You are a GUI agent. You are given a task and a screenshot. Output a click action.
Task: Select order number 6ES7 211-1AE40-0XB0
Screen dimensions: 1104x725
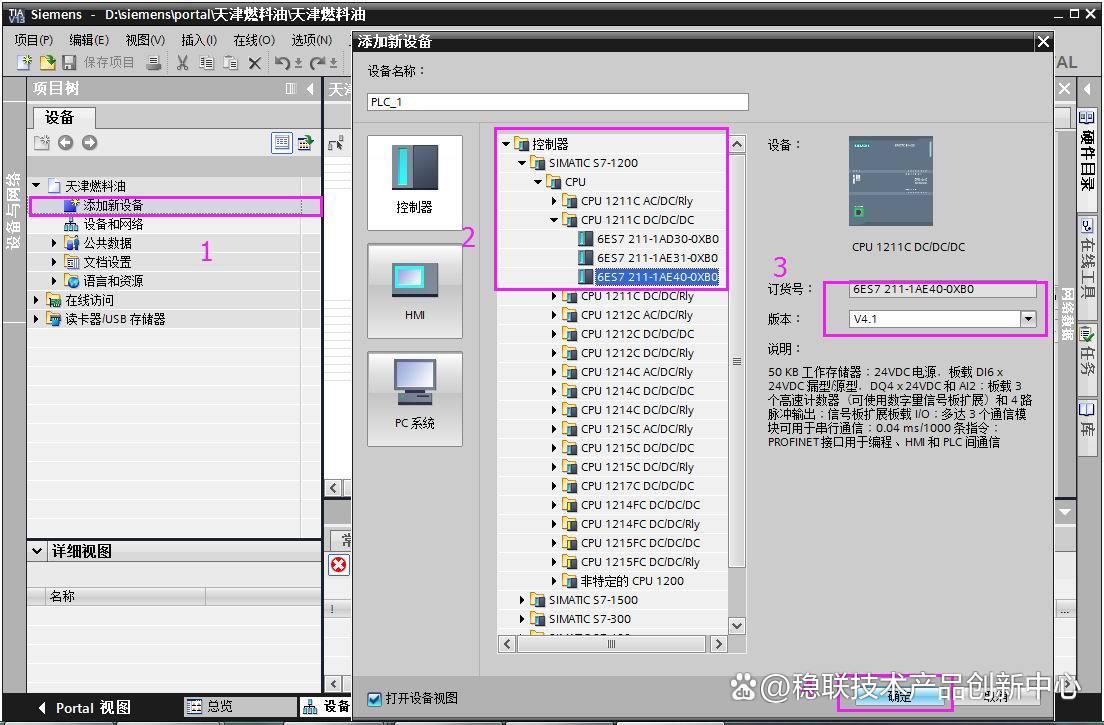[x=658, y=277]
